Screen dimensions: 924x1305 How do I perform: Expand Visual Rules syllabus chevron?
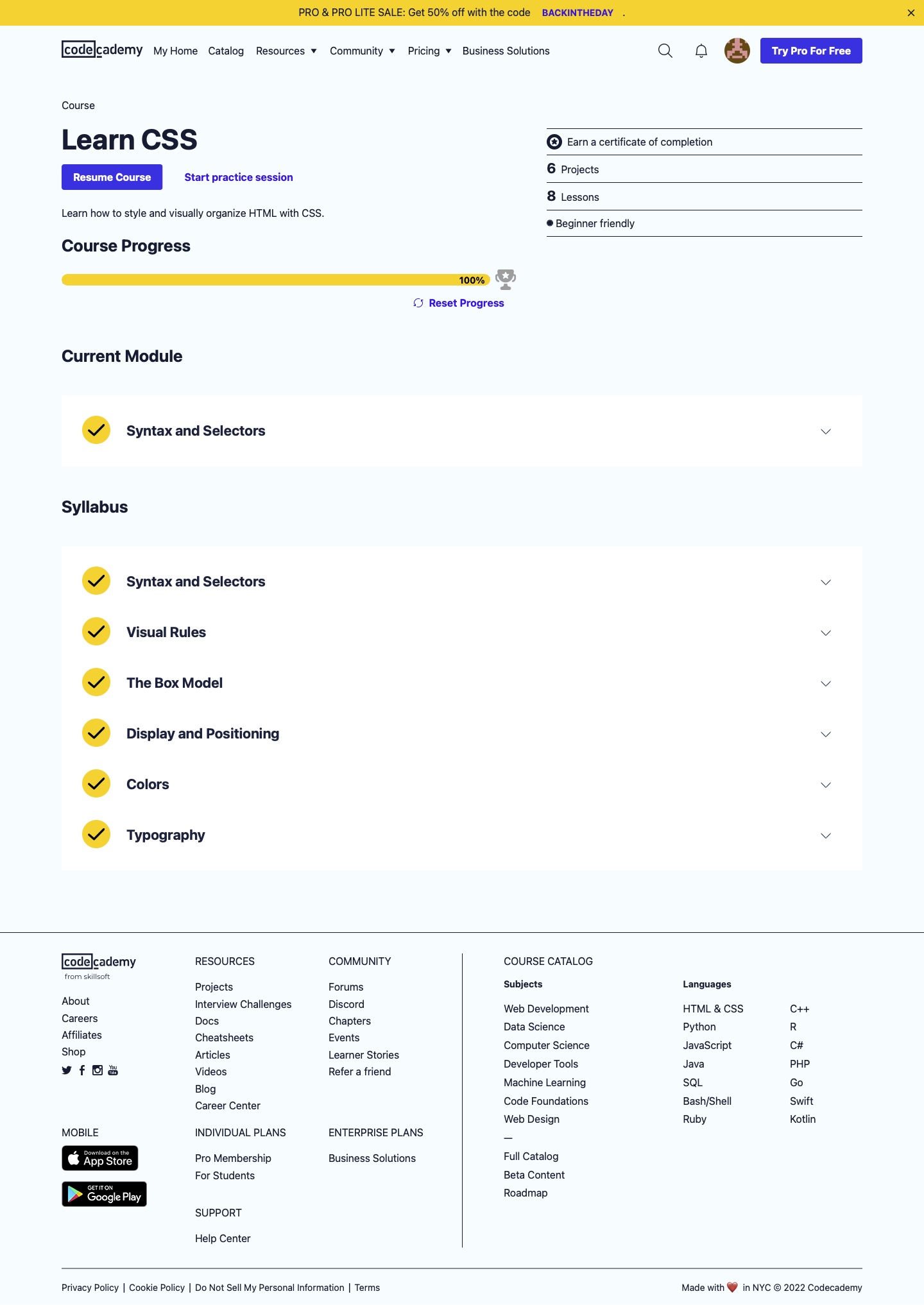click(826, 633)
